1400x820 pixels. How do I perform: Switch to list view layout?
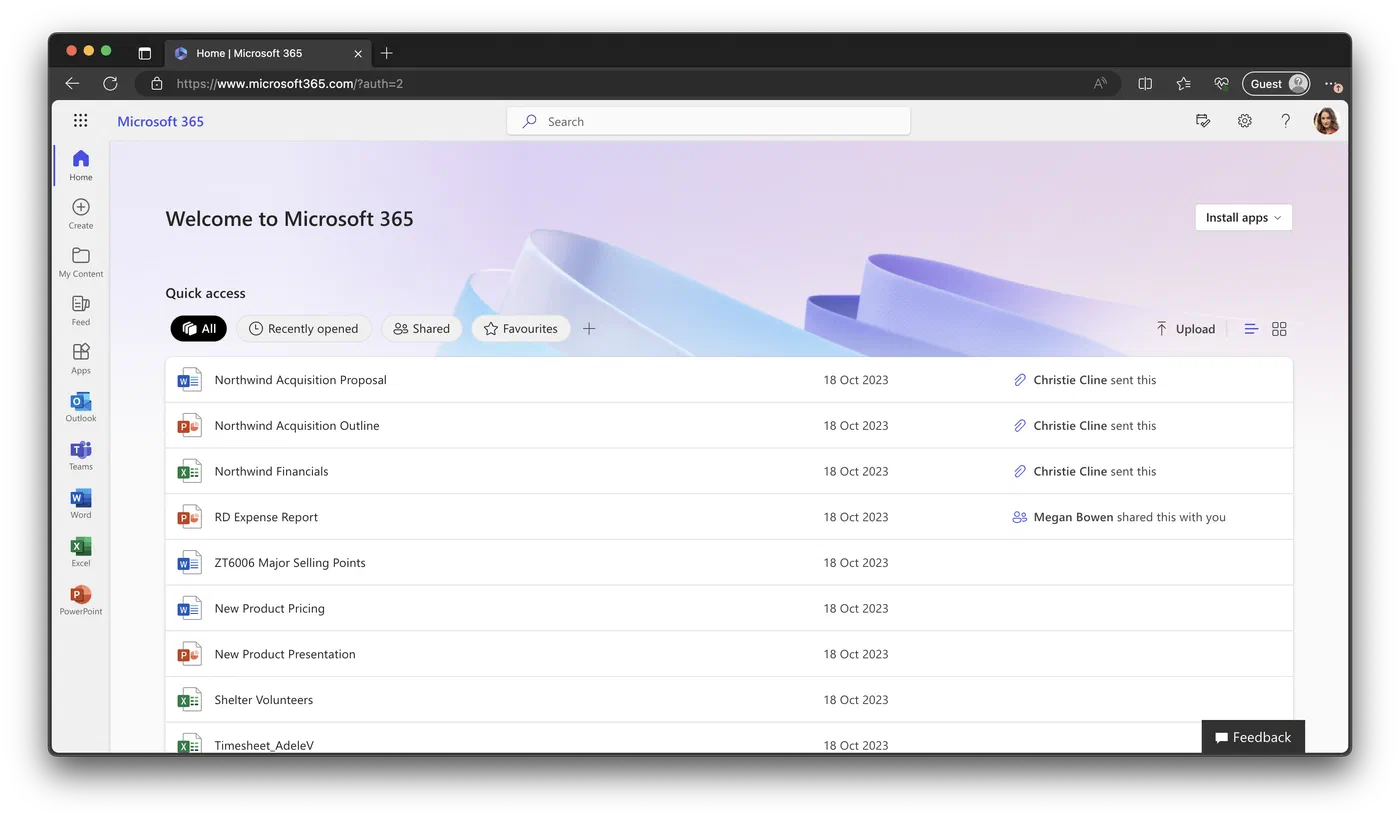(x=1251, y=329)
